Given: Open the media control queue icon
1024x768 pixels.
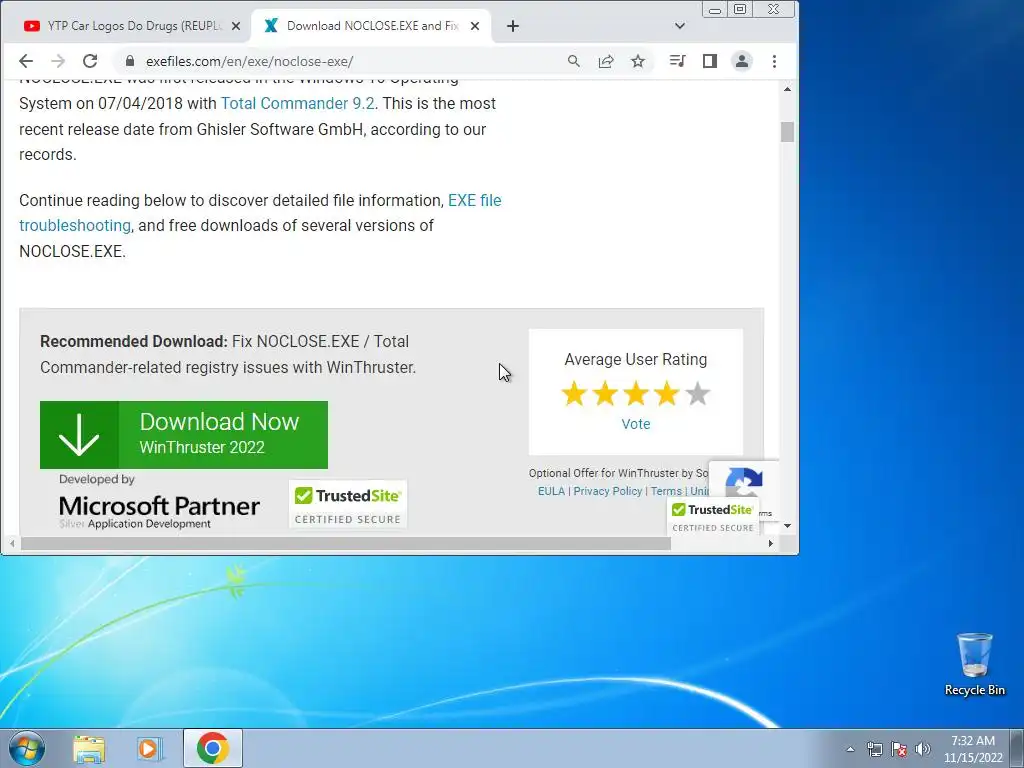Looking at the screenshot, I should point(678,61).
